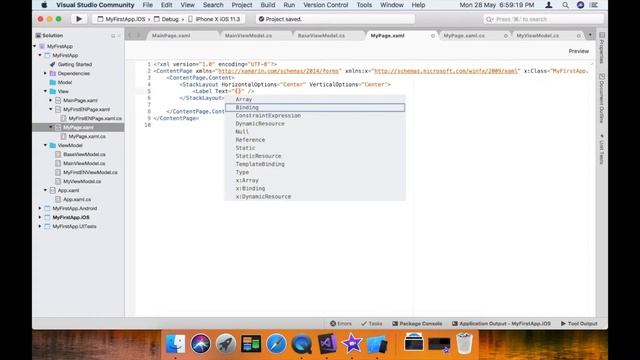Focus the 'Press ⌘. to search' field
The width and height of the screenshot is (640, 360).
tap(543, 19)
